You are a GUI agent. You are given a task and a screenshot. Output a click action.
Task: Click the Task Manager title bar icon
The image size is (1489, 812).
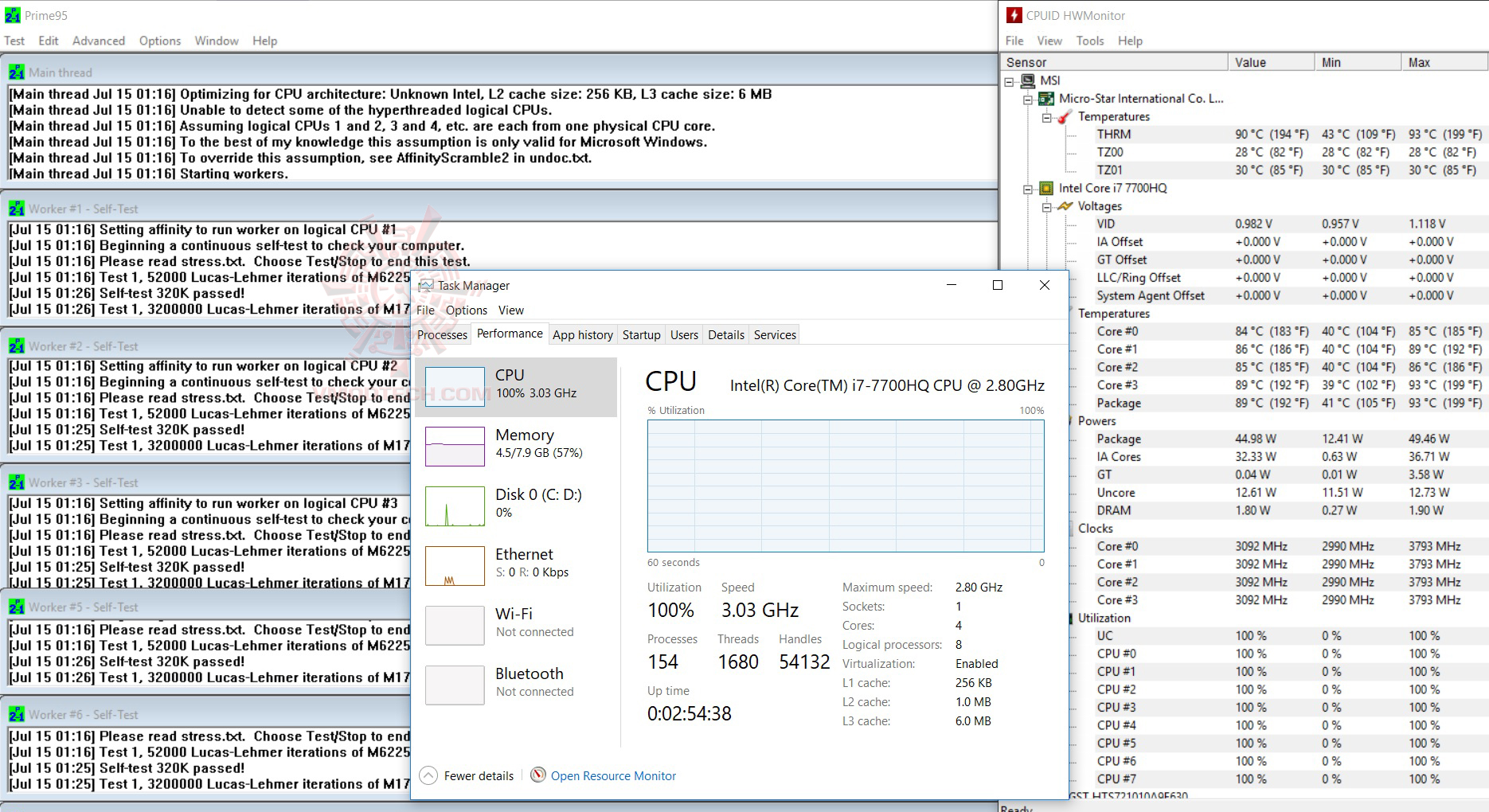point(426,286)
